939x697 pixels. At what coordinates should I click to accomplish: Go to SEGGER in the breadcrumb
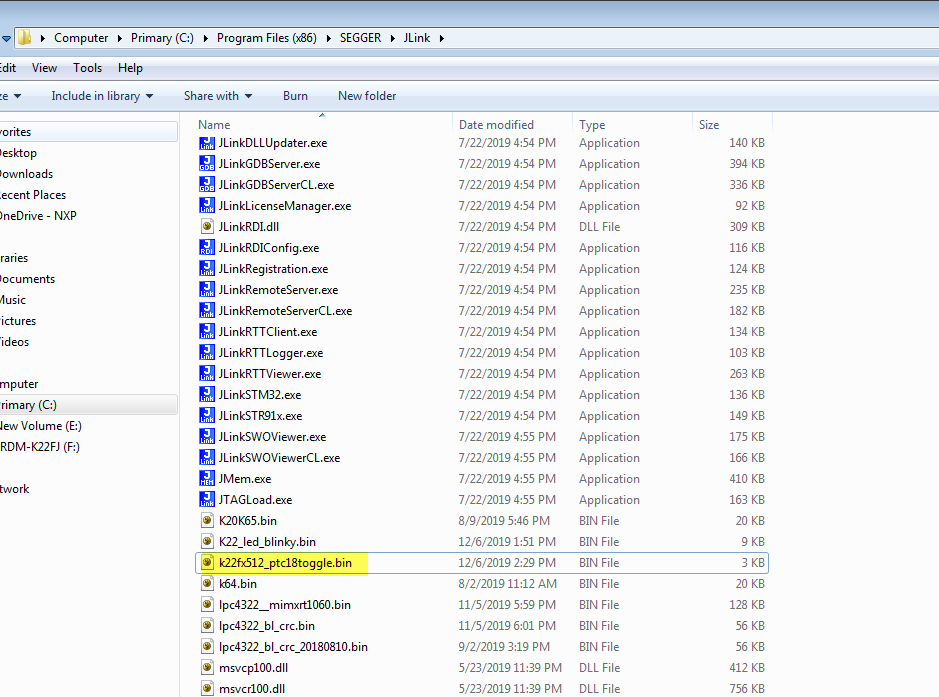click(x=361, y=38)
